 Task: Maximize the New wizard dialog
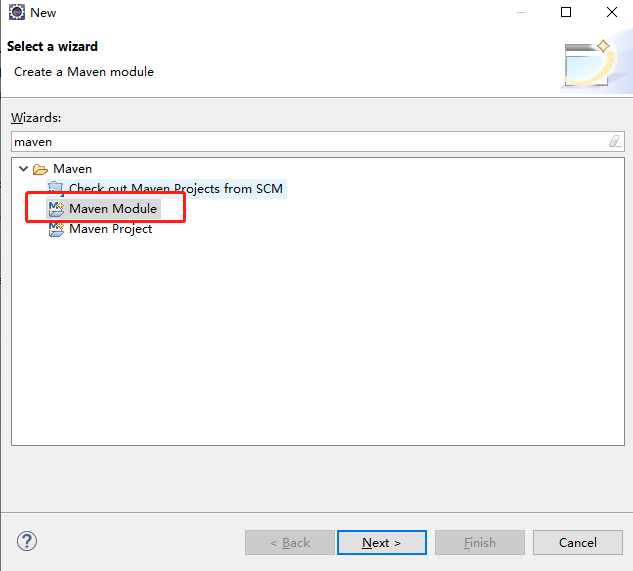pyautogui.click(x=566, y=12)
